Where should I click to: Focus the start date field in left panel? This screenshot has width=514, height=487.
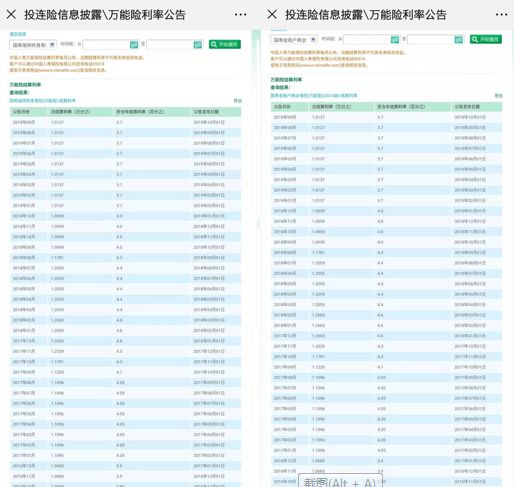(106, 44)
